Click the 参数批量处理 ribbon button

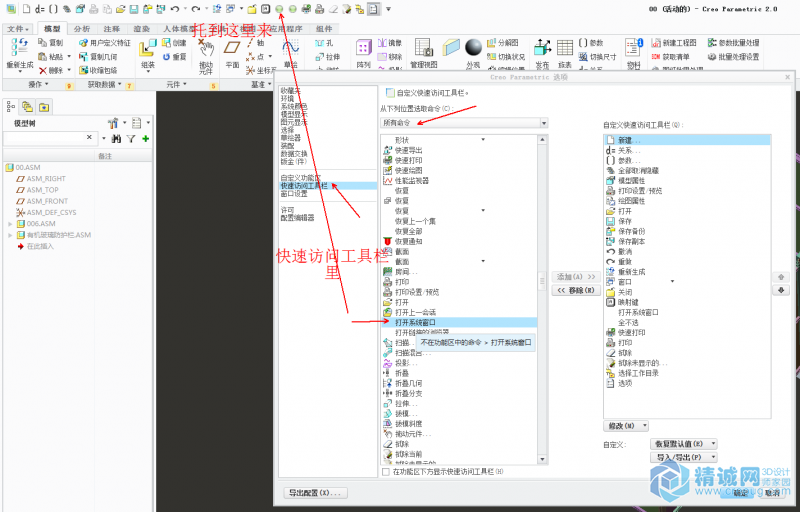(x=733, y=43)
